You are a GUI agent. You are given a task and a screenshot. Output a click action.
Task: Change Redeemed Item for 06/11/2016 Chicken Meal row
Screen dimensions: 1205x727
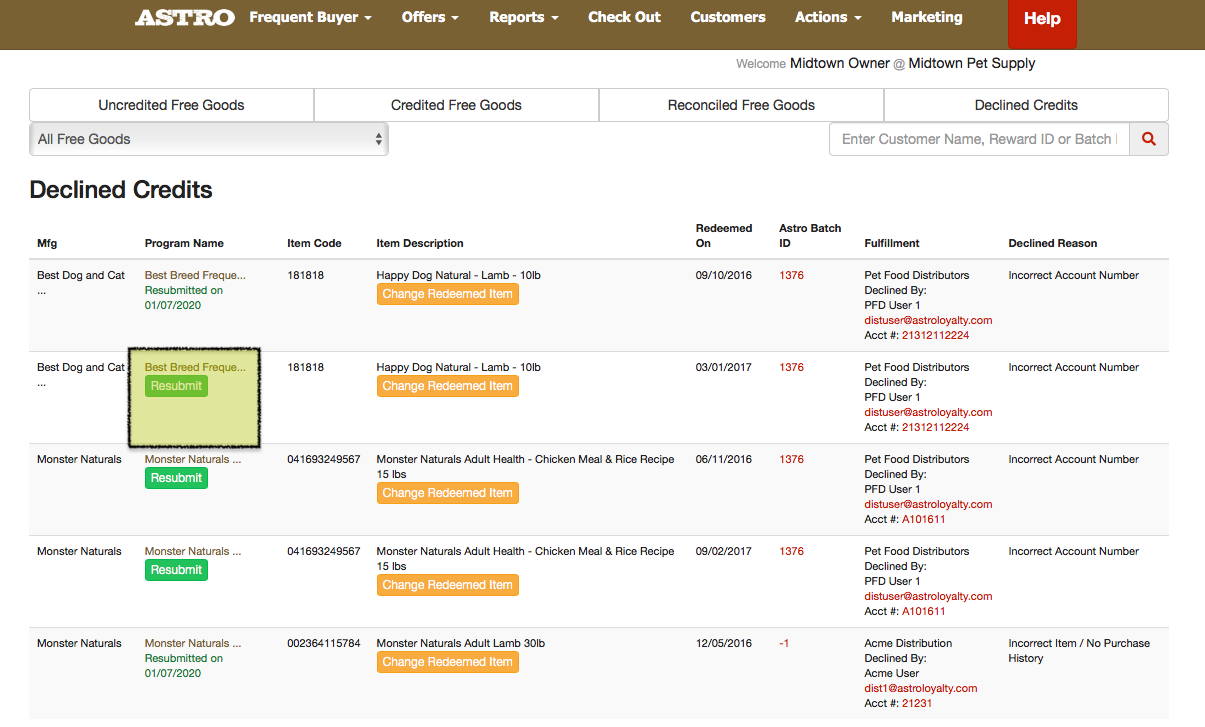[x=447, y=493]
